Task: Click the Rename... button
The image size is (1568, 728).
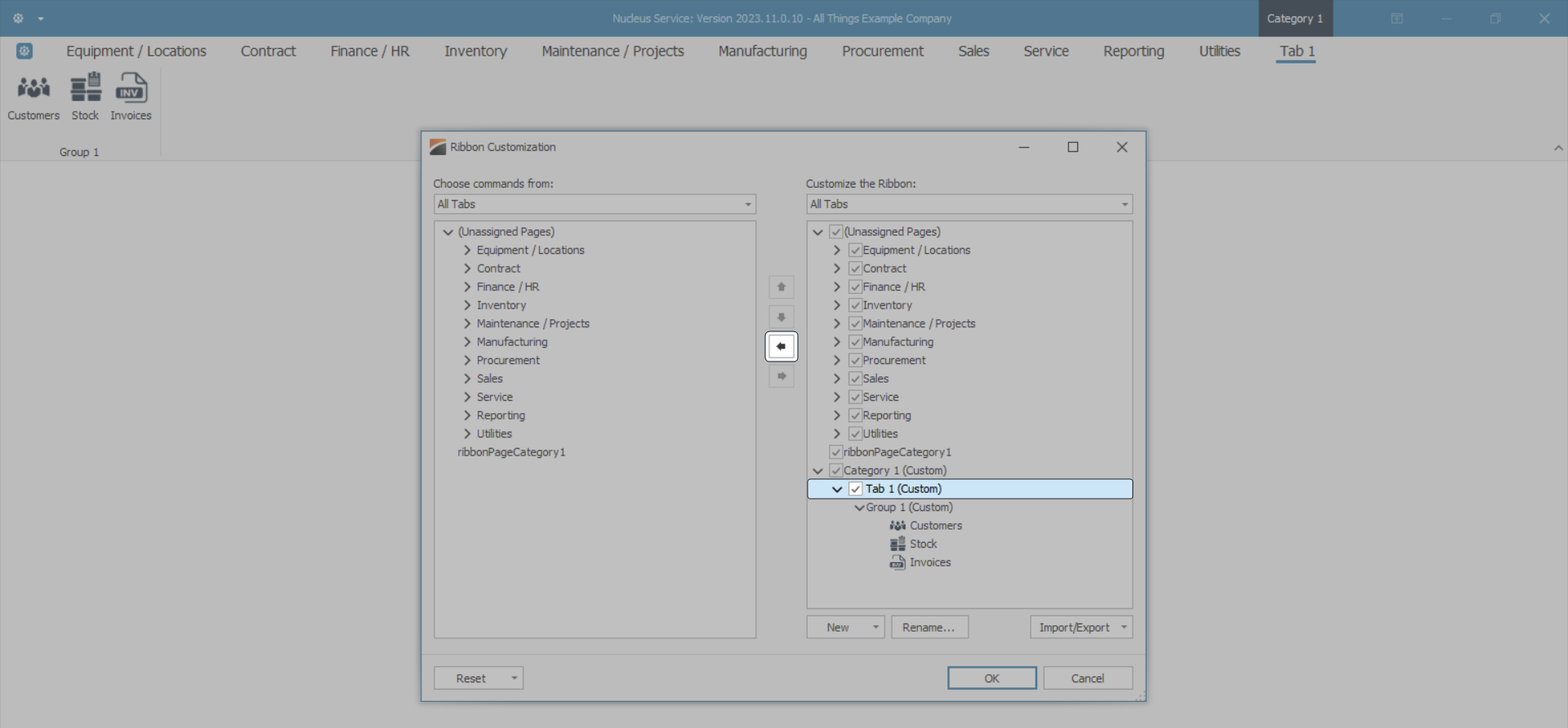Action: click(x=929, y=628)
